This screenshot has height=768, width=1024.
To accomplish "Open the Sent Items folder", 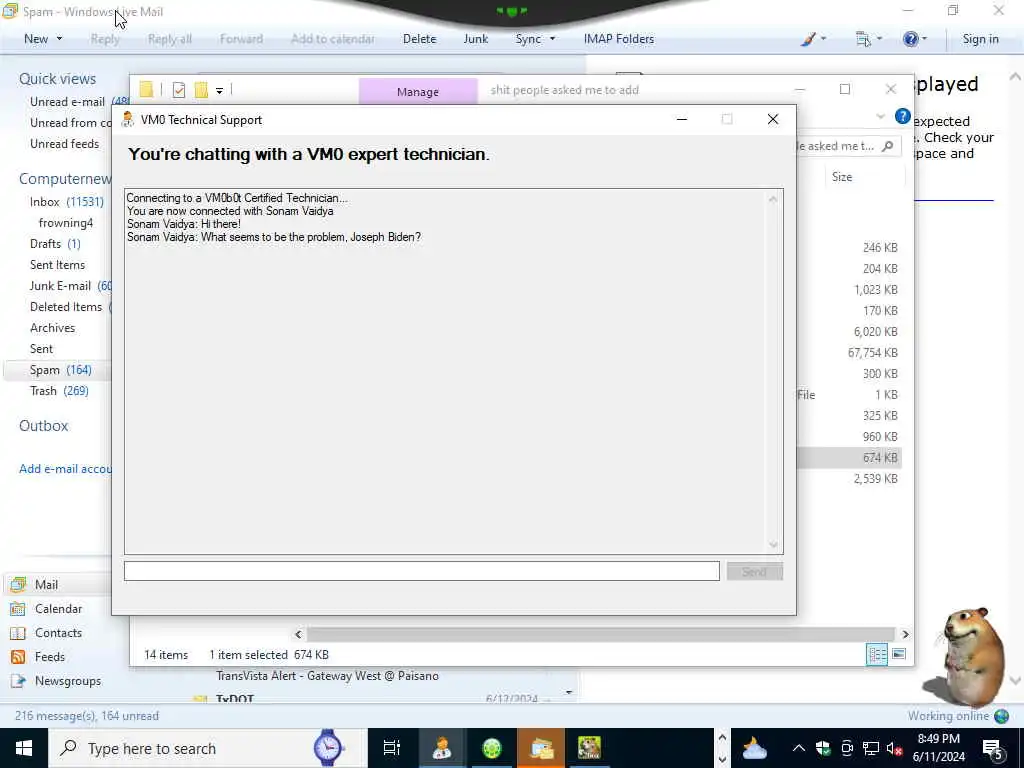I will point(57,264).
